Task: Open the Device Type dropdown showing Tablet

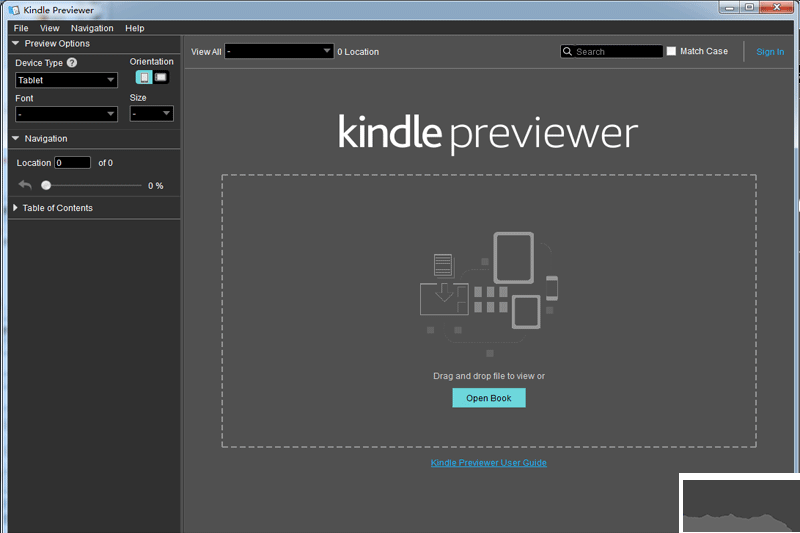Action: [x=66, y=80]
